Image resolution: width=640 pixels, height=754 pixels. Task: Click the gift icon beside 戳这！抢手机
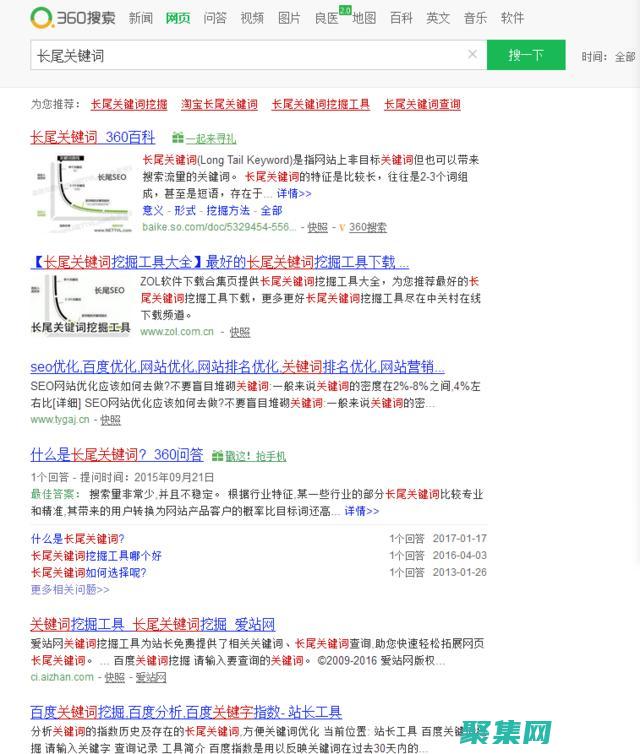[x=217, y=456]
